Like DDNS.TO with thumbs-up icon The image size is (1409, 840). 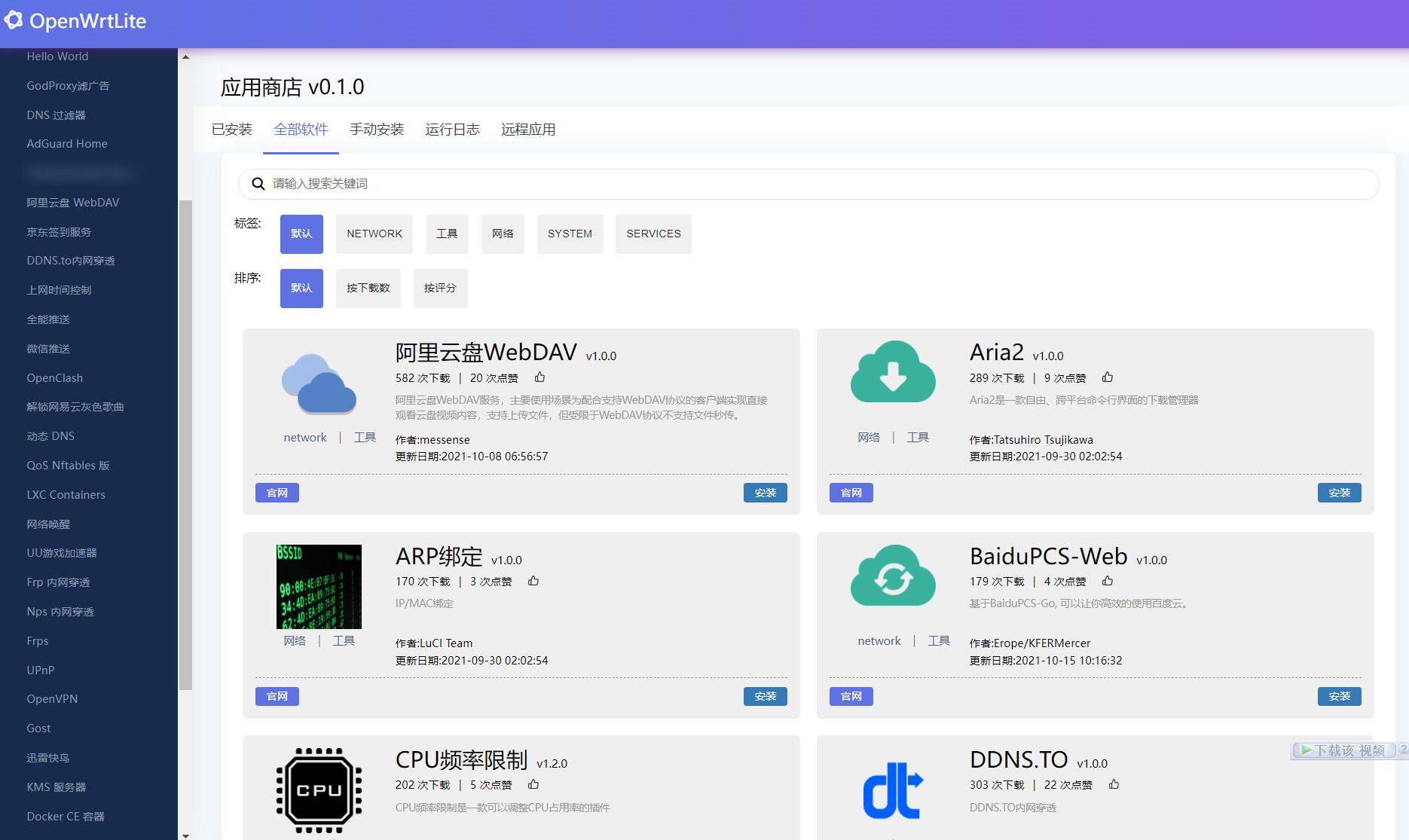point(1114,784)
